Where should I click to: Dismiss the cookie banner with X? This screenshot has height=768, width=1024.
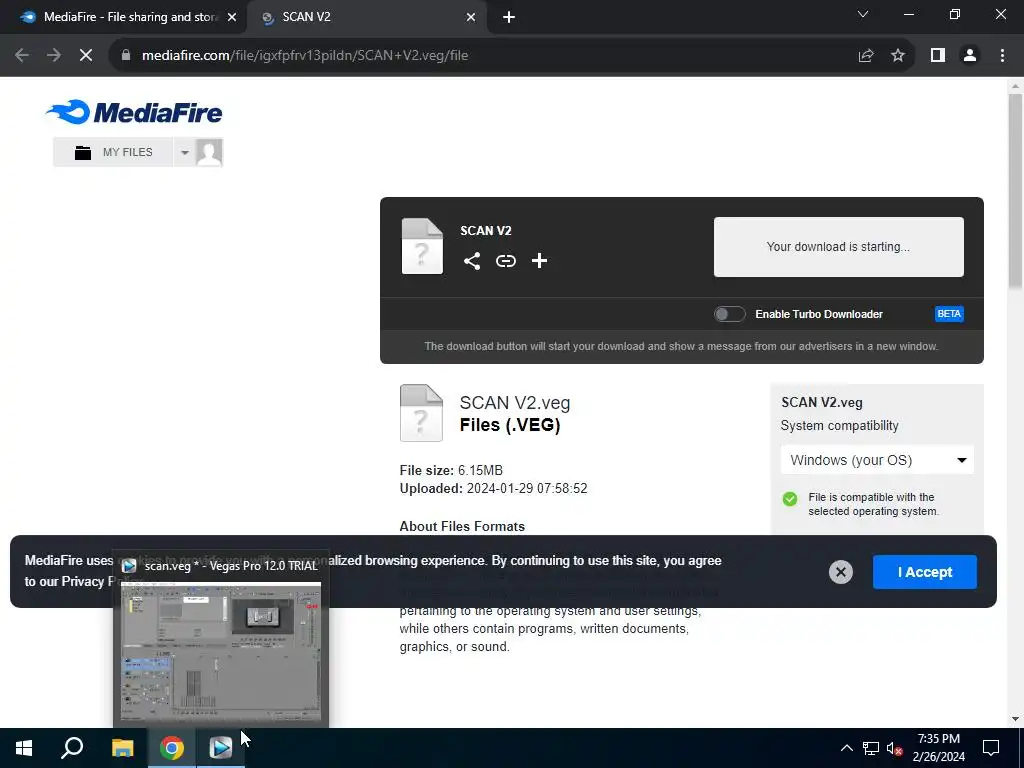[840, 572]
